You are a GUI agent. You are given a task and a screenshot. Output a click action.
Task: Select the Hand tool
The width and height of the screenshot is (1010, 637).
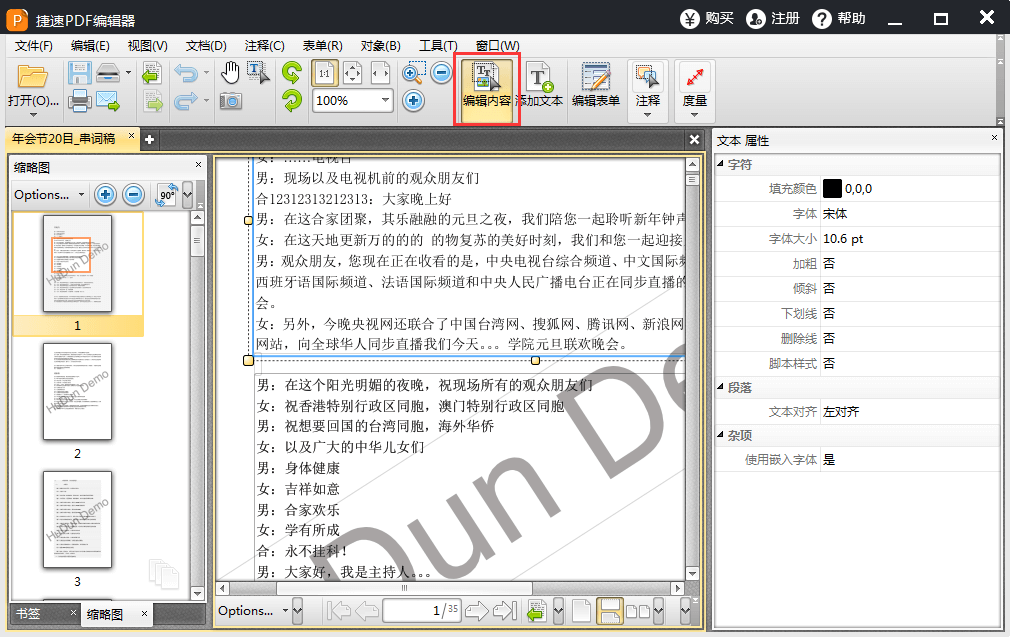(x=230, y=73)
